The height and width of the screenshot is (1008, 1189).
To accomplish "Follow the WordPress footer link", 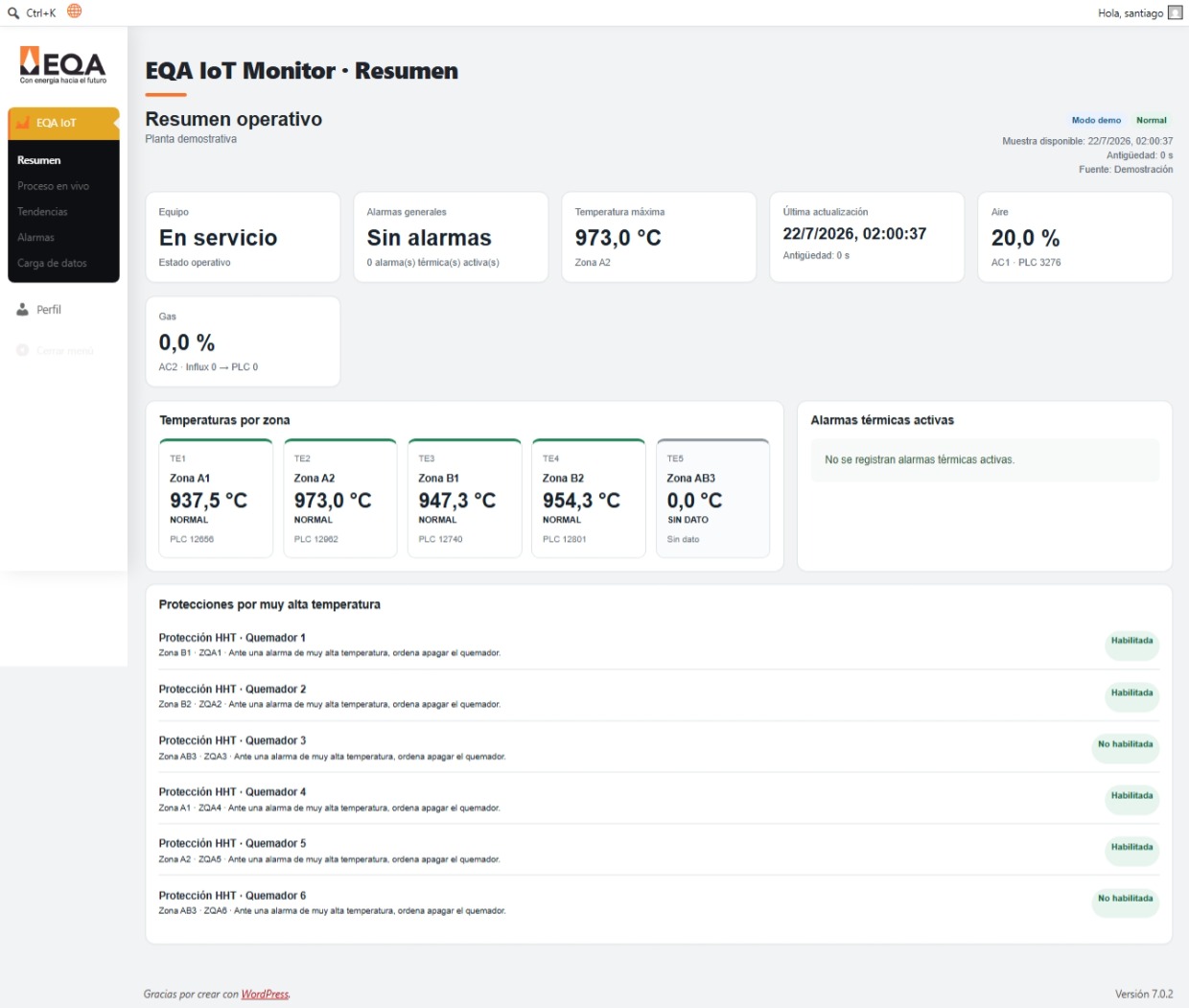I will point(265,994).
